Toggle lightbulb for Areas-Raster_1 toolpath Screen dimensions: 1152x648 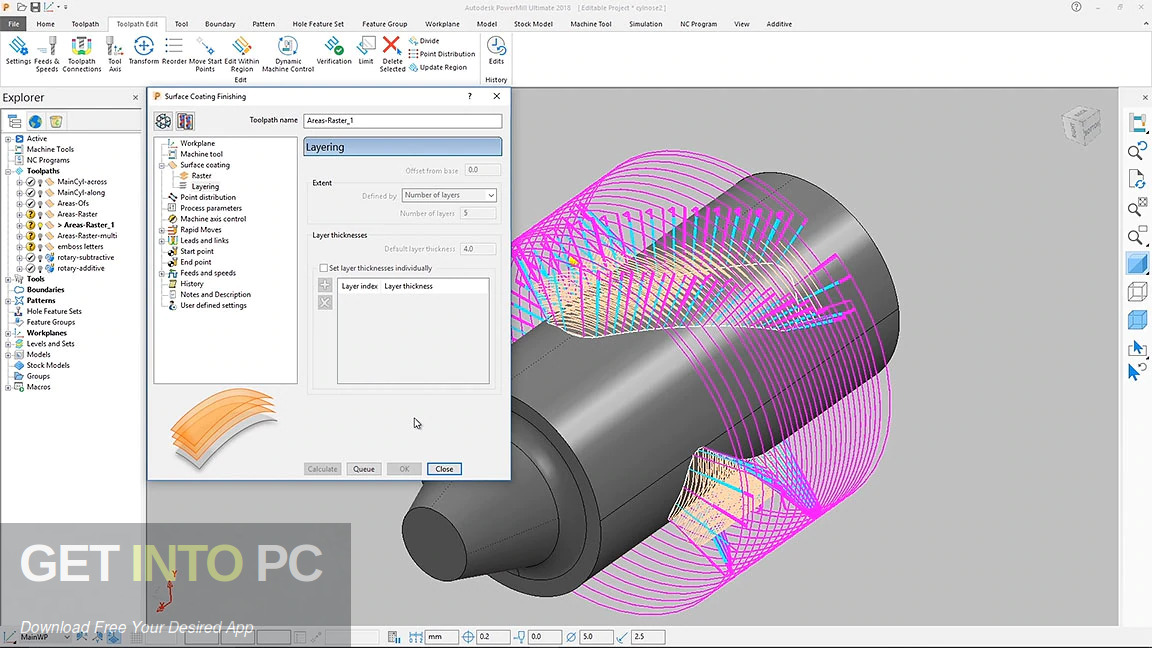(40, 226)
